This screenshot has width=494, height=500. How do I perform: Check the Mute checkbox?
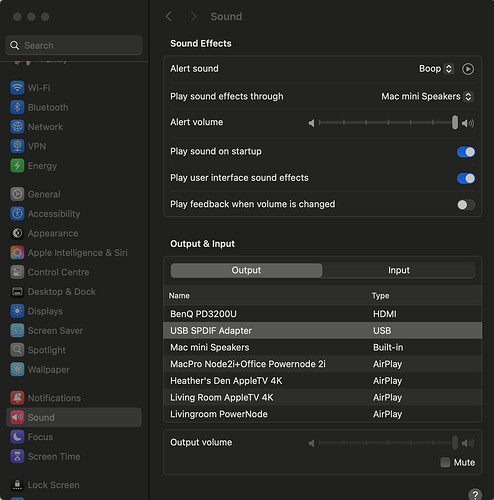click(445, 462)
